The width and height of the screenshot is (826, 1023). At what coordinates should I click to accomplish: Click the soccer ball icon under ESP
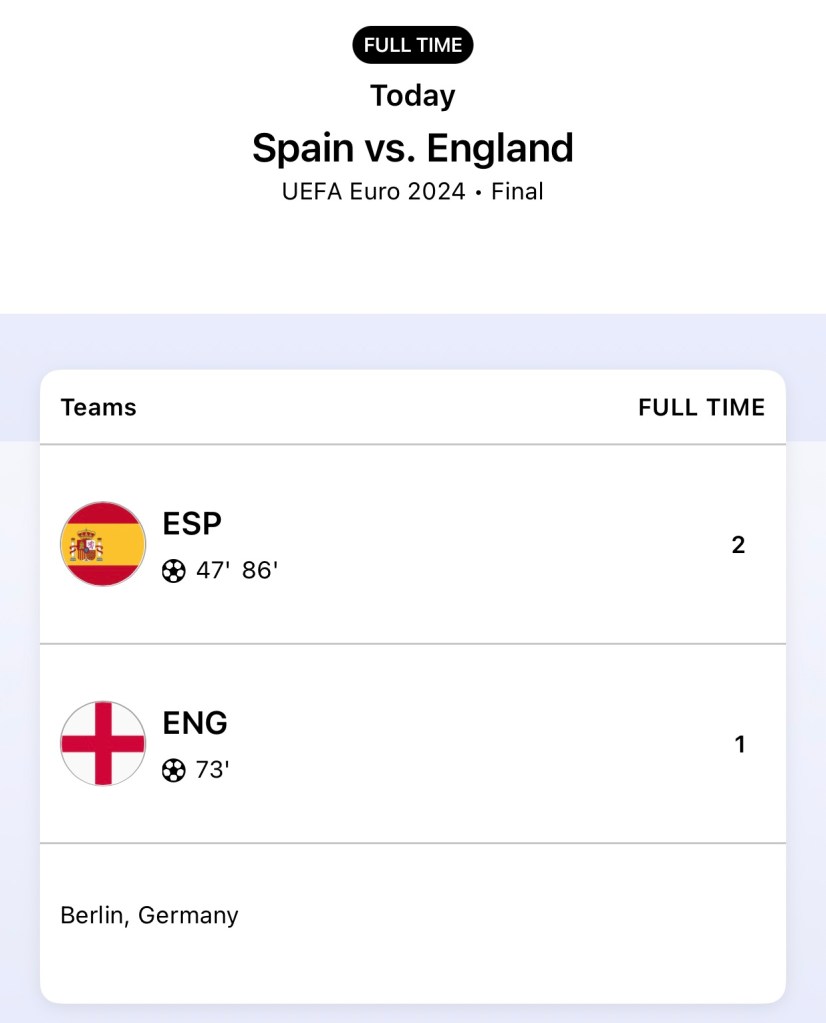(174, 571)
